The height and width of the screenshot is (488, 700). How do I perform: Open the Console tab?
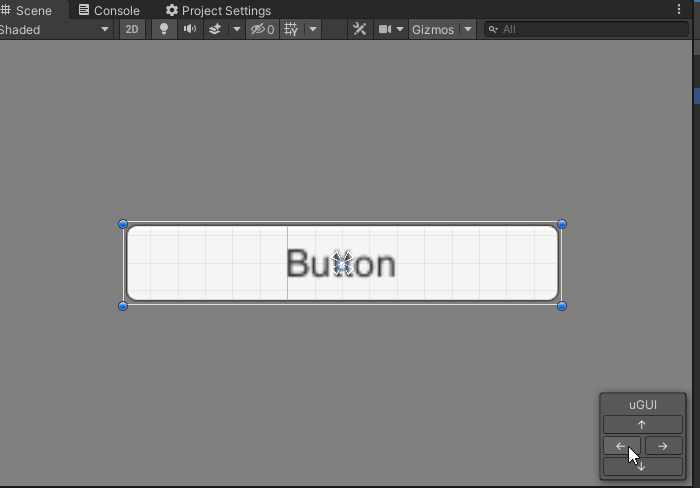109,10
